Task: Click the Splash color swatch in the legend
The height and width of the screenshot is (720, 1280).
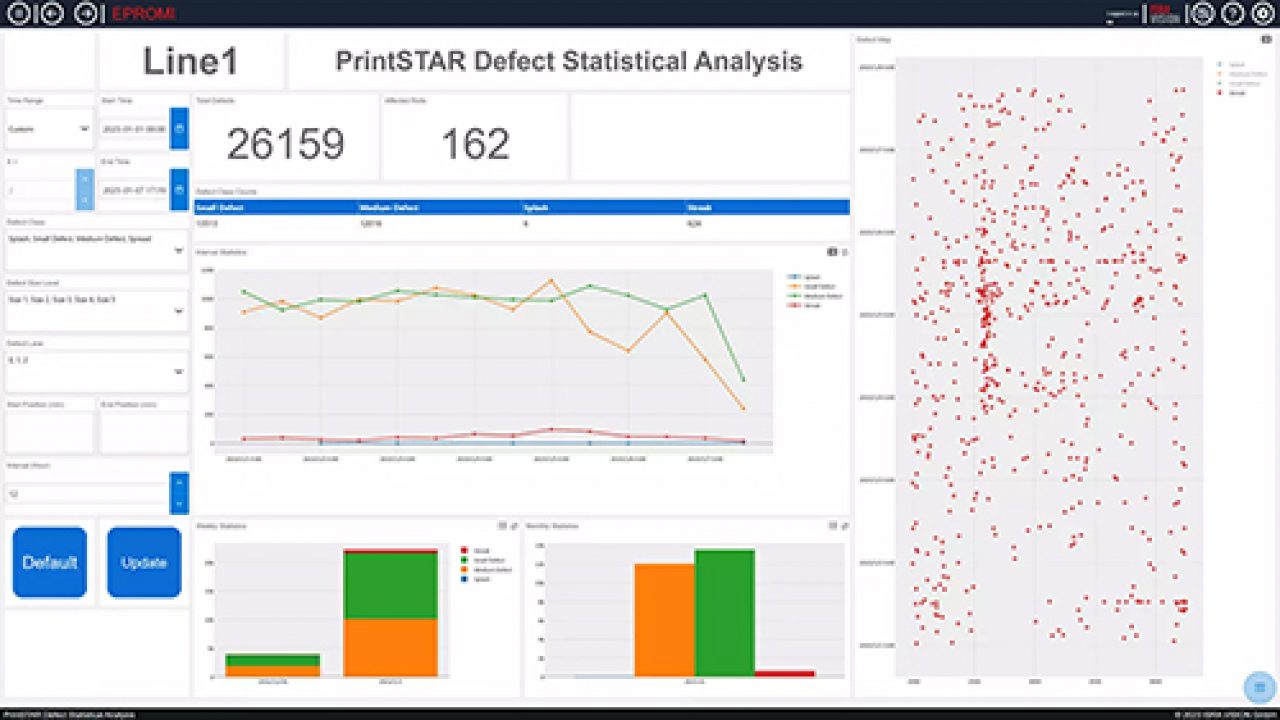Action: pos(793,277)
